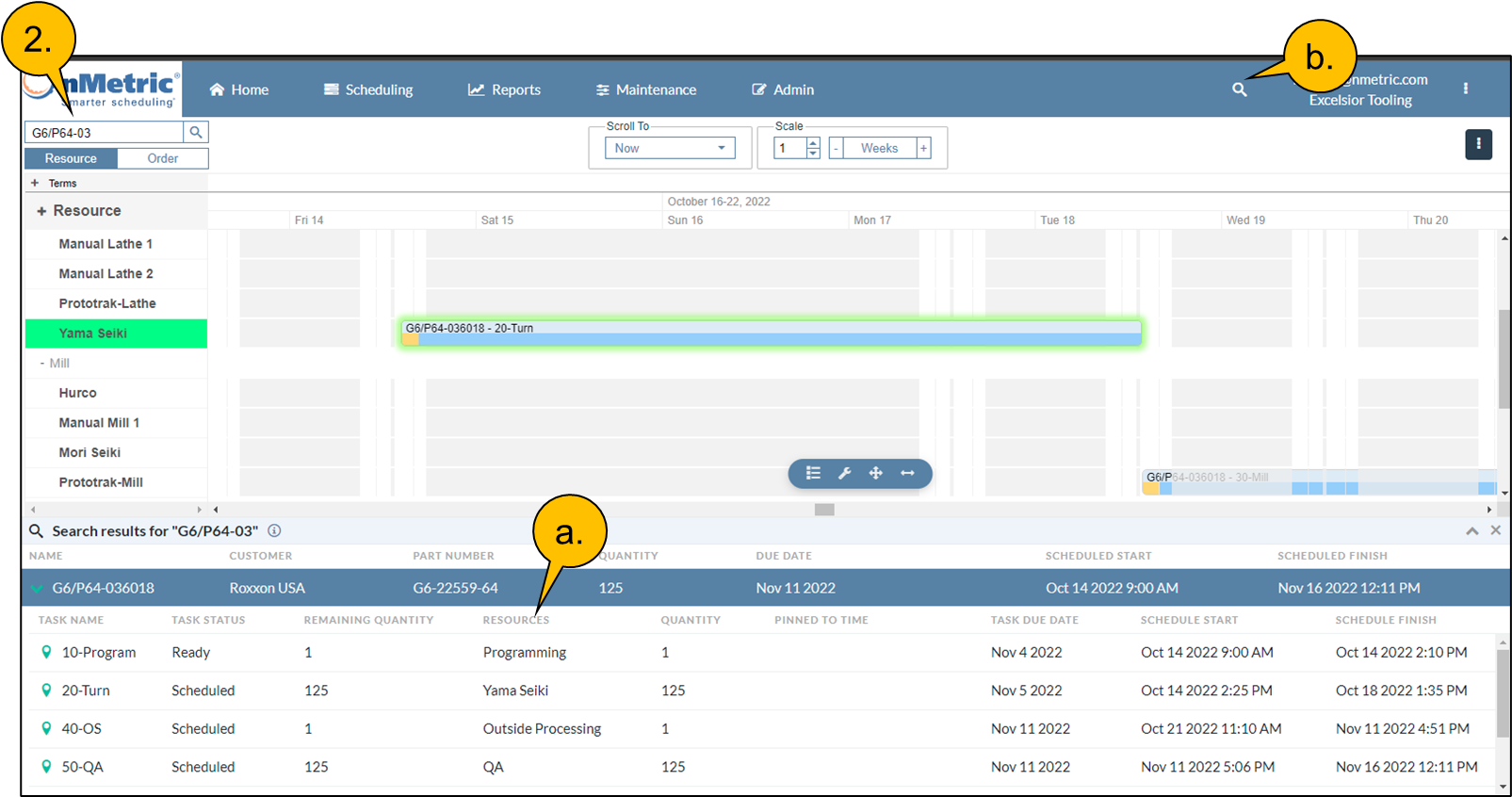1512x797 pixels.
Task: Click the 50-QA task name
Action: point(83,767)
